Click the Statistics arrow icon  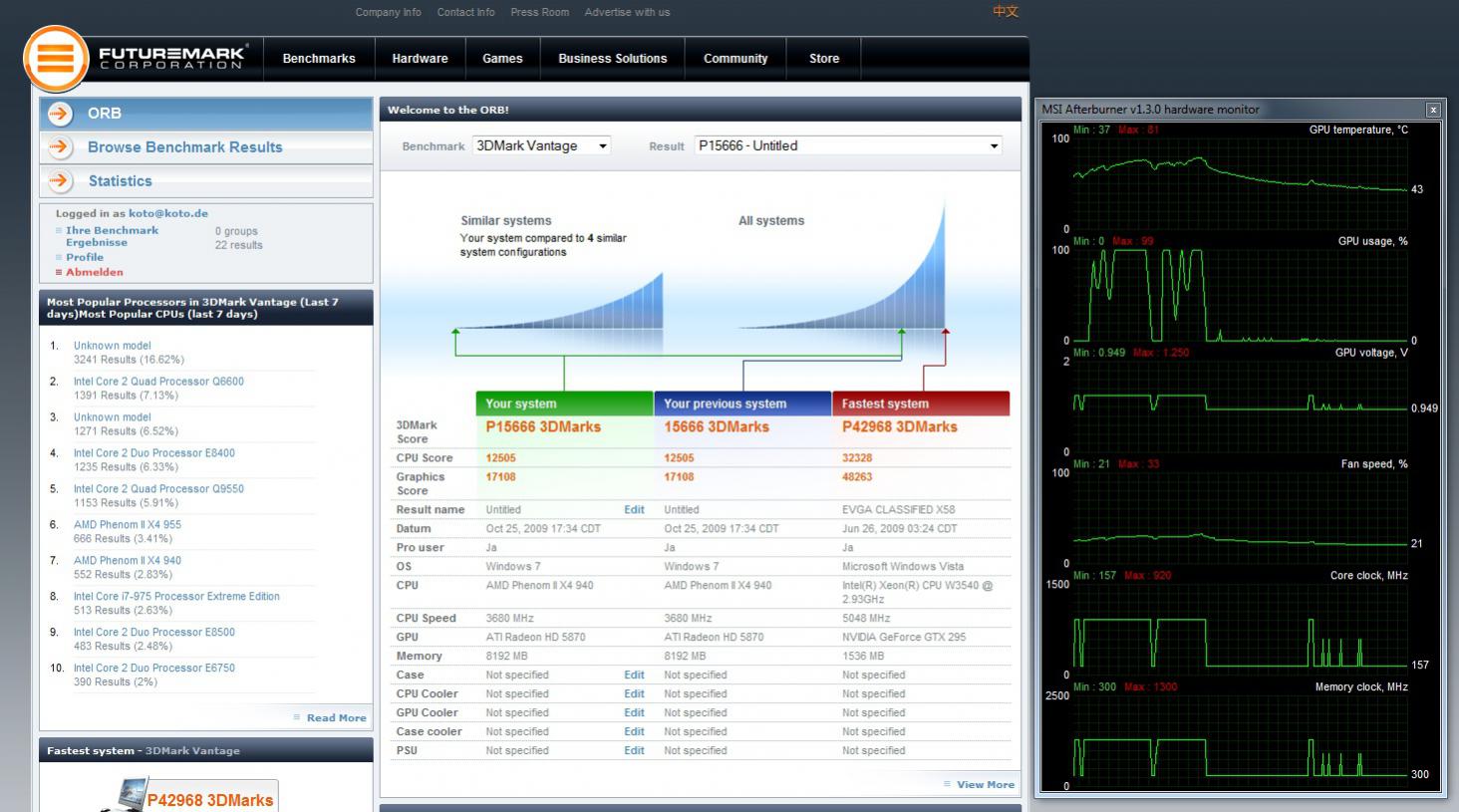coord(60,181)
